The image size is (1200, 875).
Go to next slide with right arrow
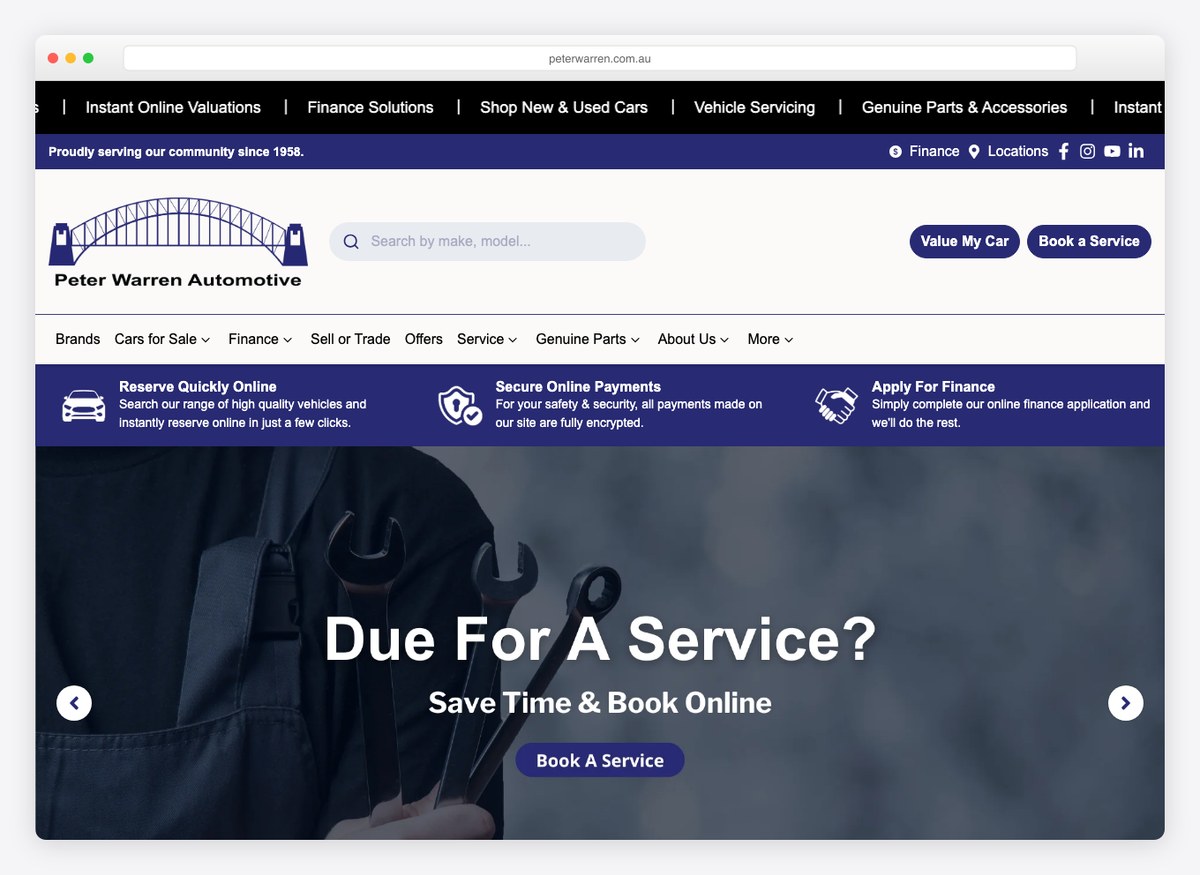1126,703
